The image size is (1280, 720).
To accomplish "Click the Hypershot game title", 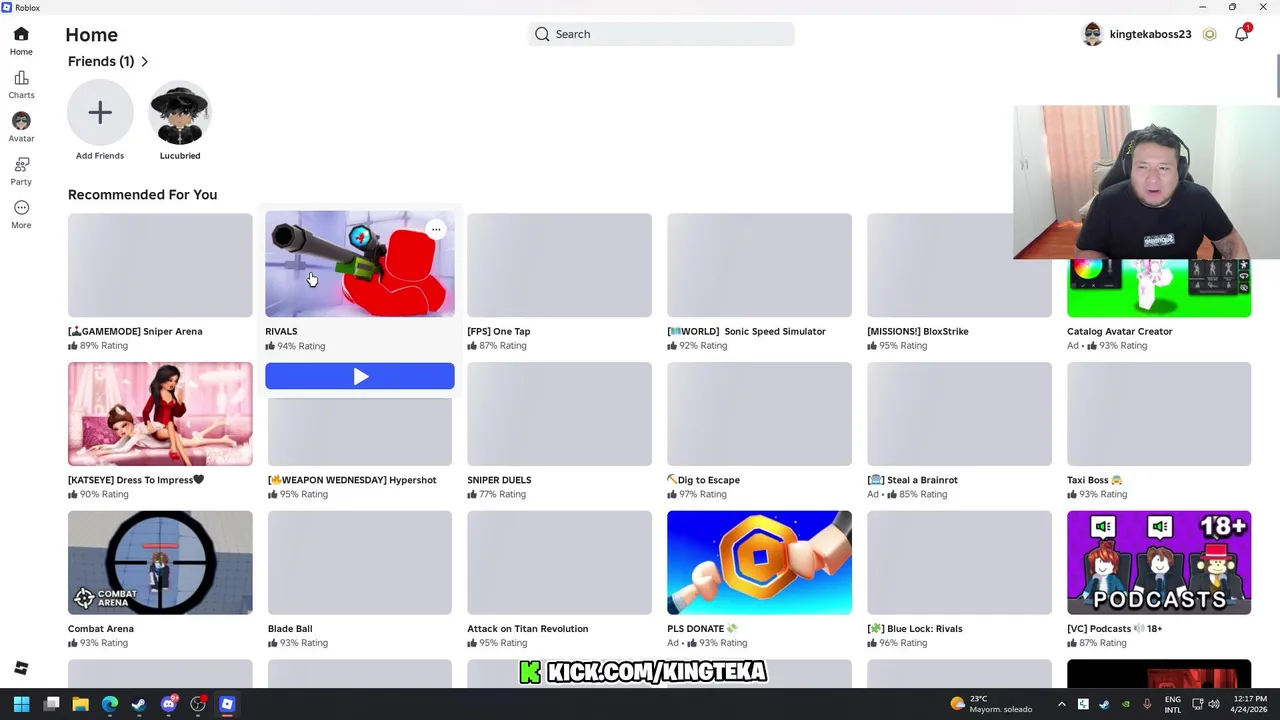I will (x=352, y=480).
